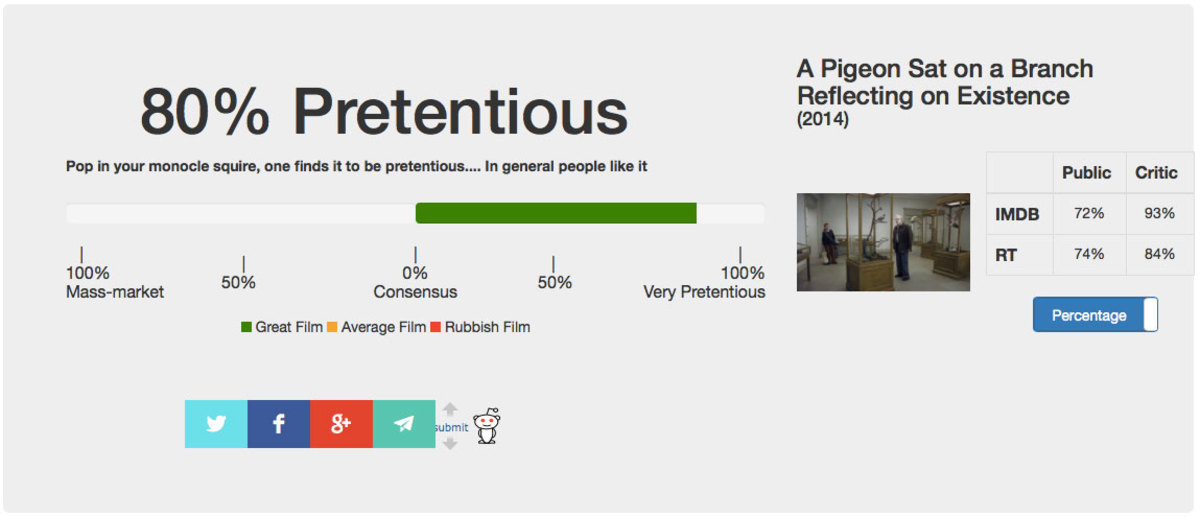Click the film title heading
This screenshot has width=1200, height=517.
tap(944, 83)
